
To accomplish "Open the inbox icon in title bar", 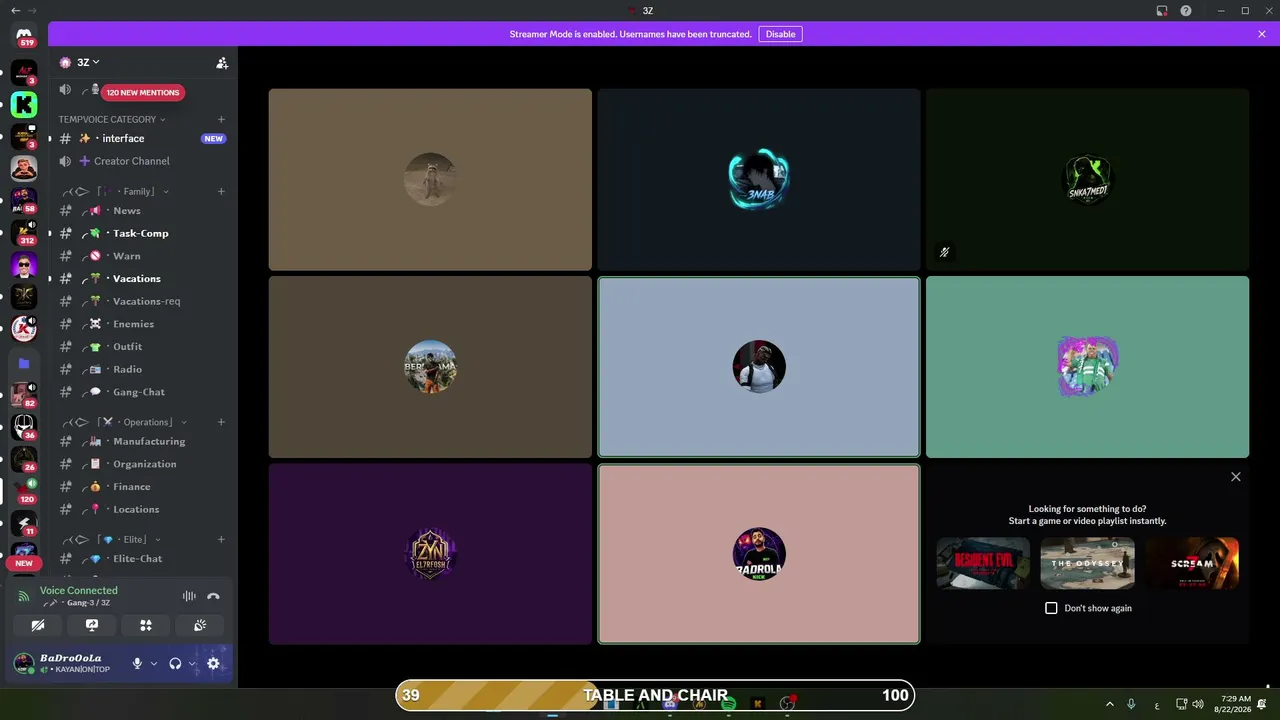I will pyautogui.click(x=1162, y=10).
